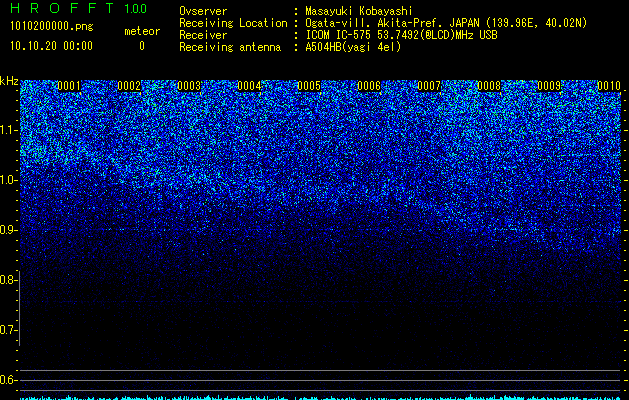Click the 0.6 frequency axis label
This screenshot has height=400, width=629.
tap(9, 380)
